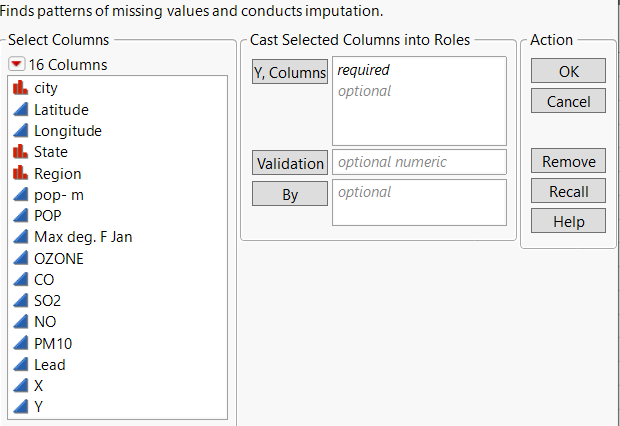This screenshot has width=620, height=426.
Task: Click the continuous icon beside Latitude
Action: tap(20, 109)
